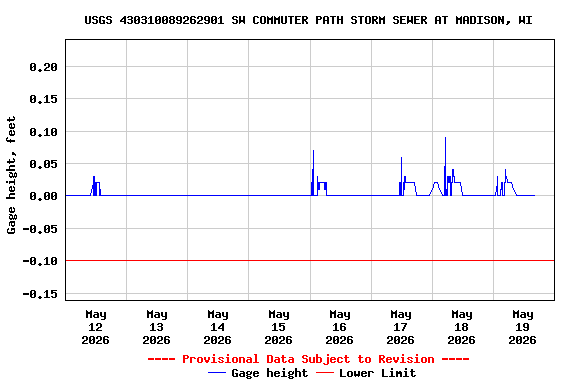576x384 pixels.
Task: Click the 'Gage height, feet' axis title
Action: click(x=11, y=175)
